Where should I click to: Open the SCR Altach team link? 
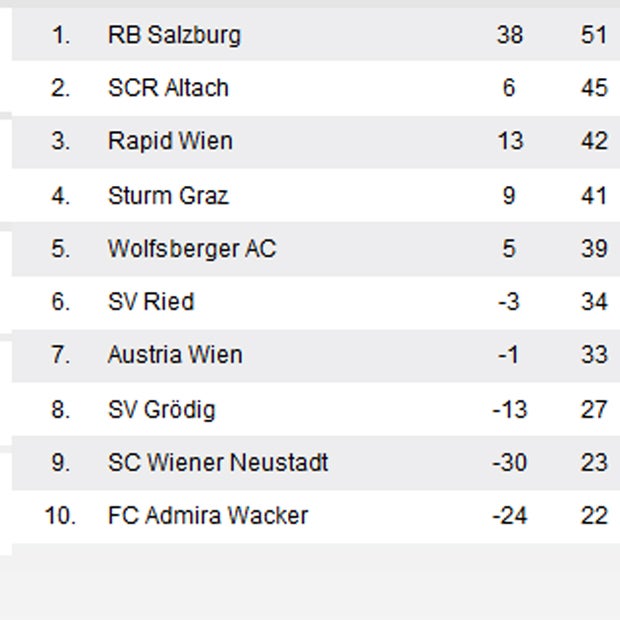click(168, 88)
